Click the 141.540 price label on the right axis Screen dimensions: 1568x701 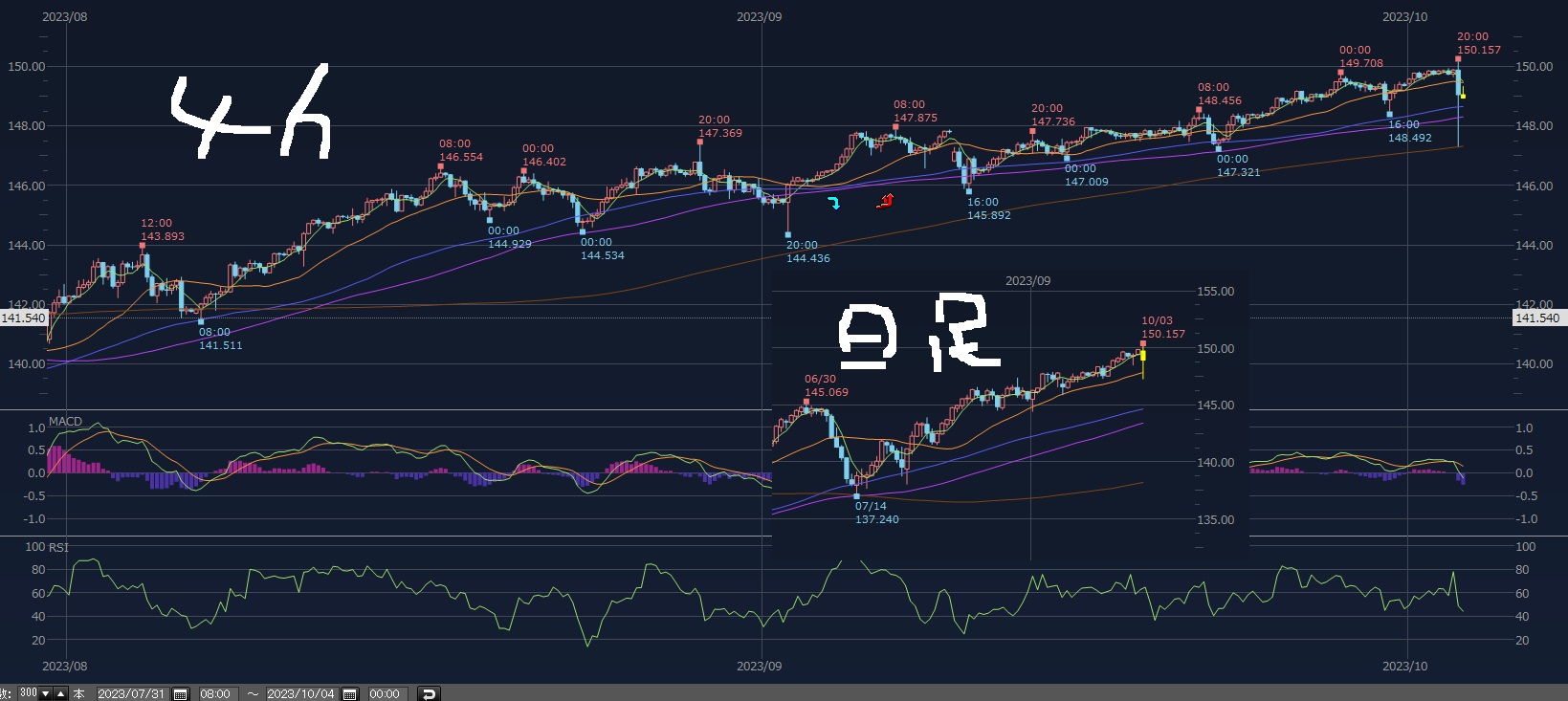tap(1536, 318)
